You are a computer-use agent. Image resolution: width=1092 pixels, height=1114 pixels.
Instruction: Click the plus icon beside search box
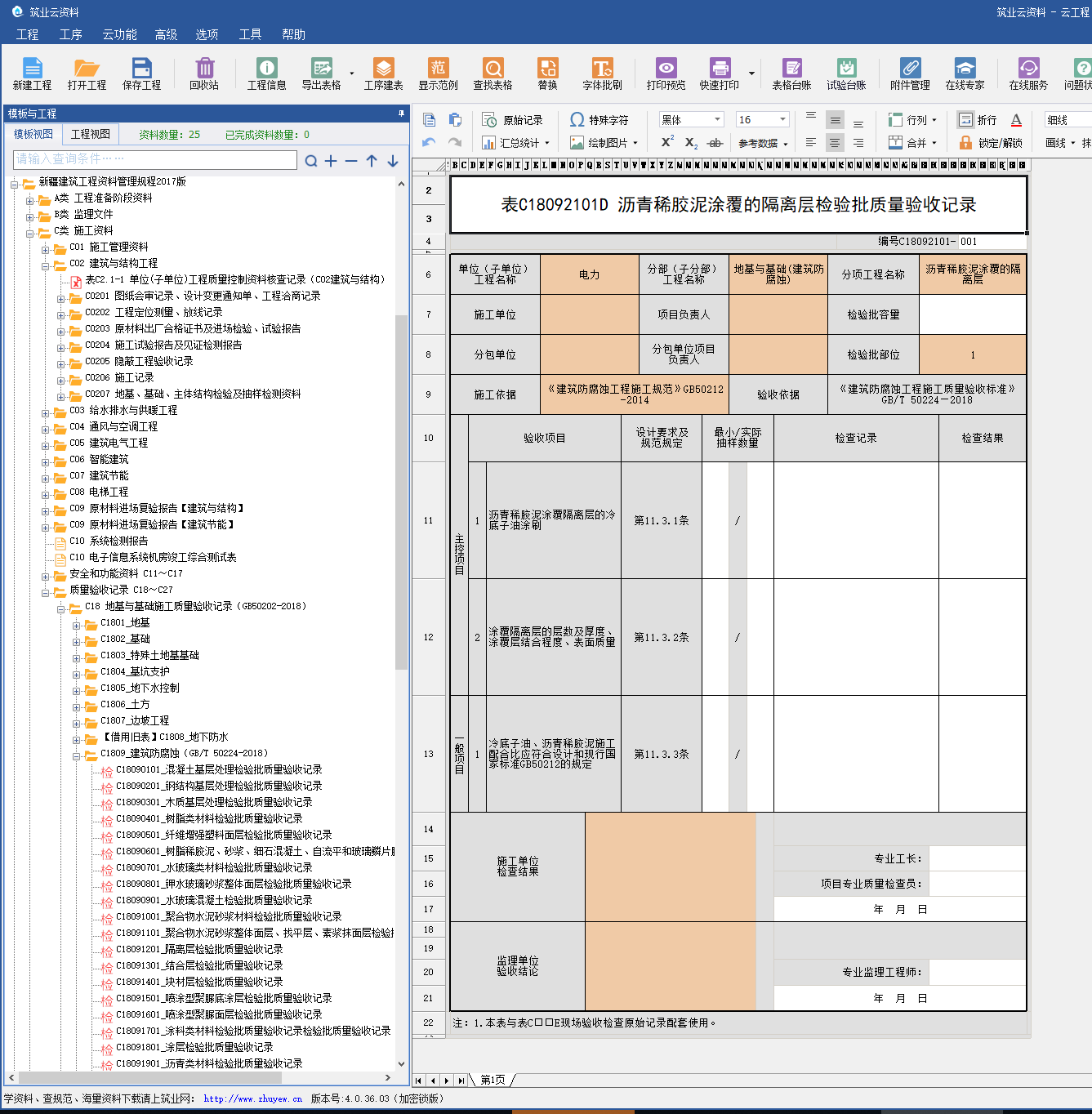point(331,161)
